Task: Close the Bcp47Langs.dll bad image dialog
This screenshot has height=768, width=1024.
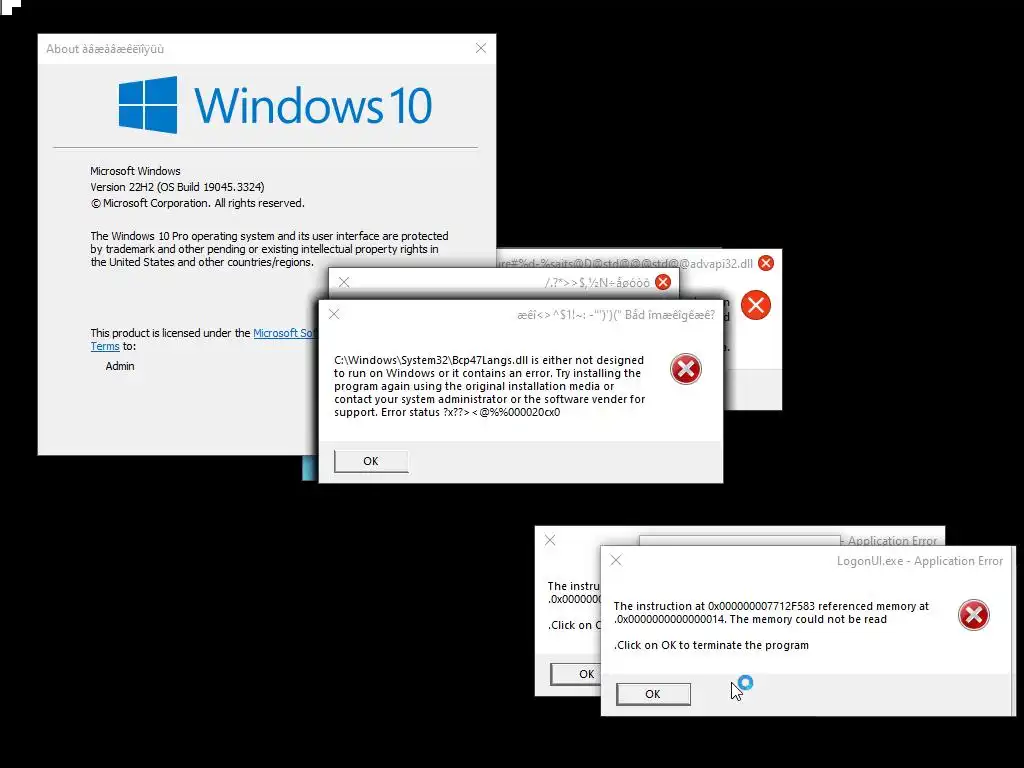Action: (x=334, y=314)
